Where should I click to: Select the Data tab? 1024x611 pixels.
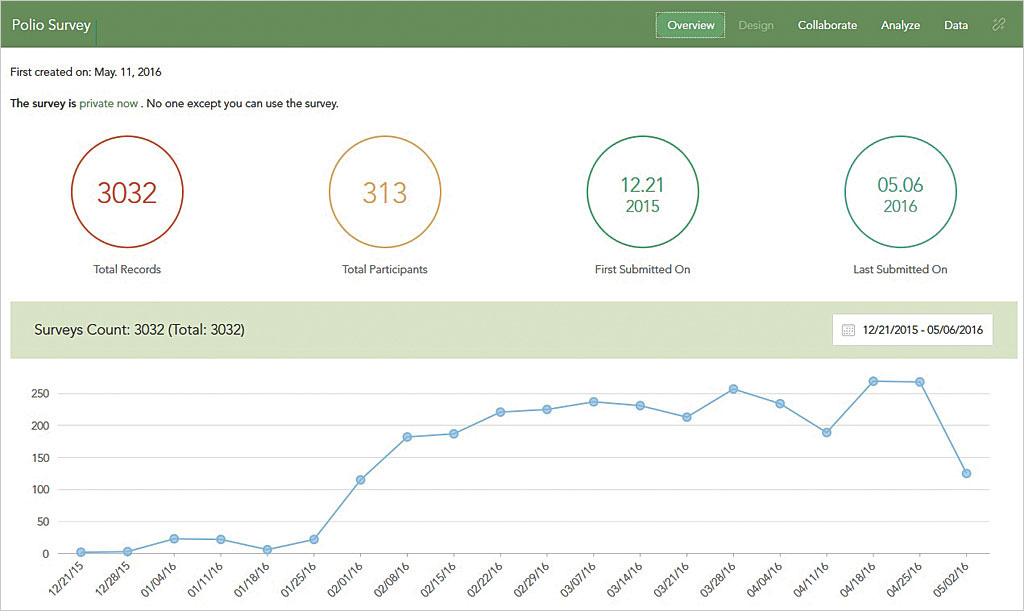coord(956,25)
